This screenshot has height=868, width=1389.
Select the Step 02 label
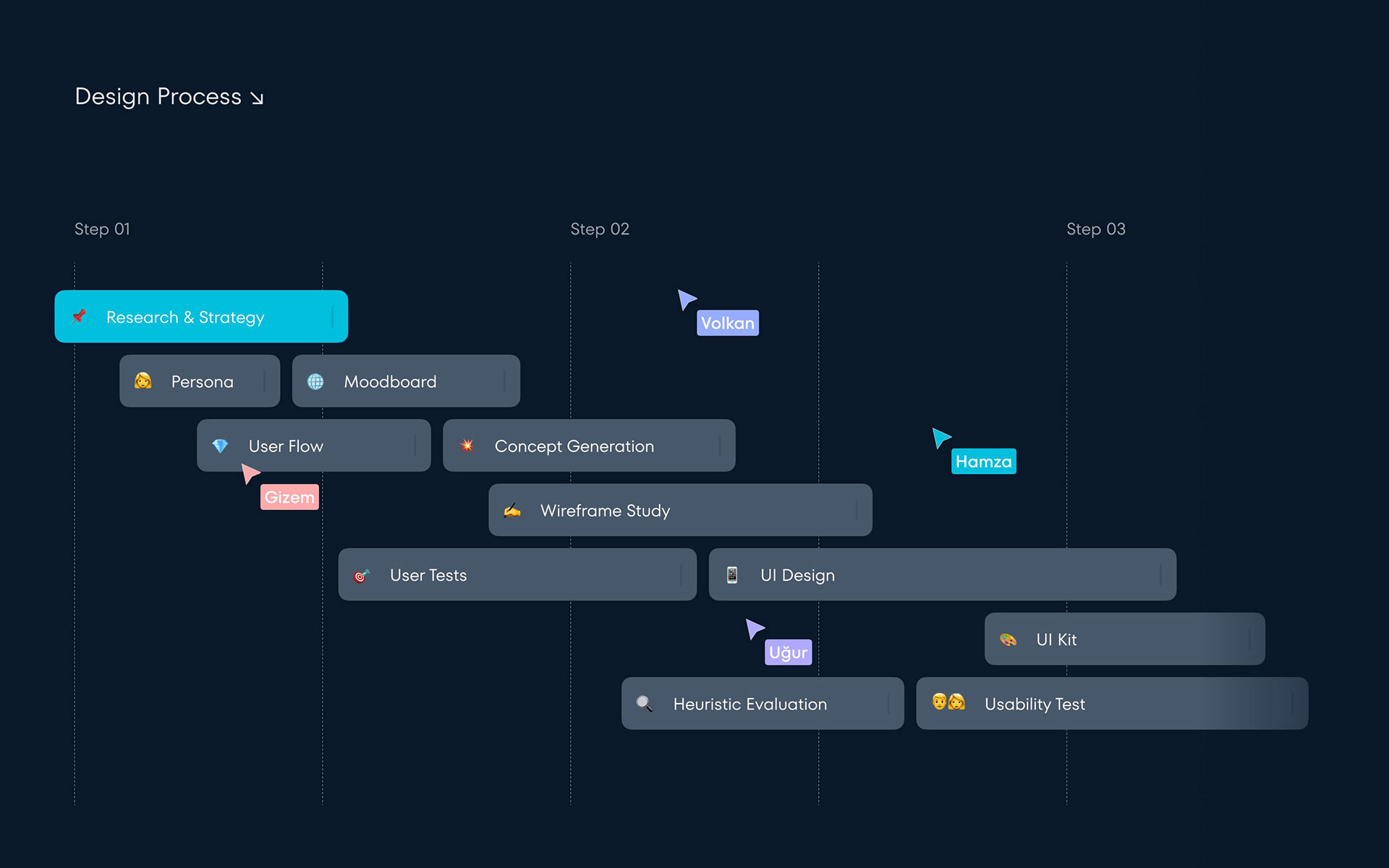pos(600,229)
